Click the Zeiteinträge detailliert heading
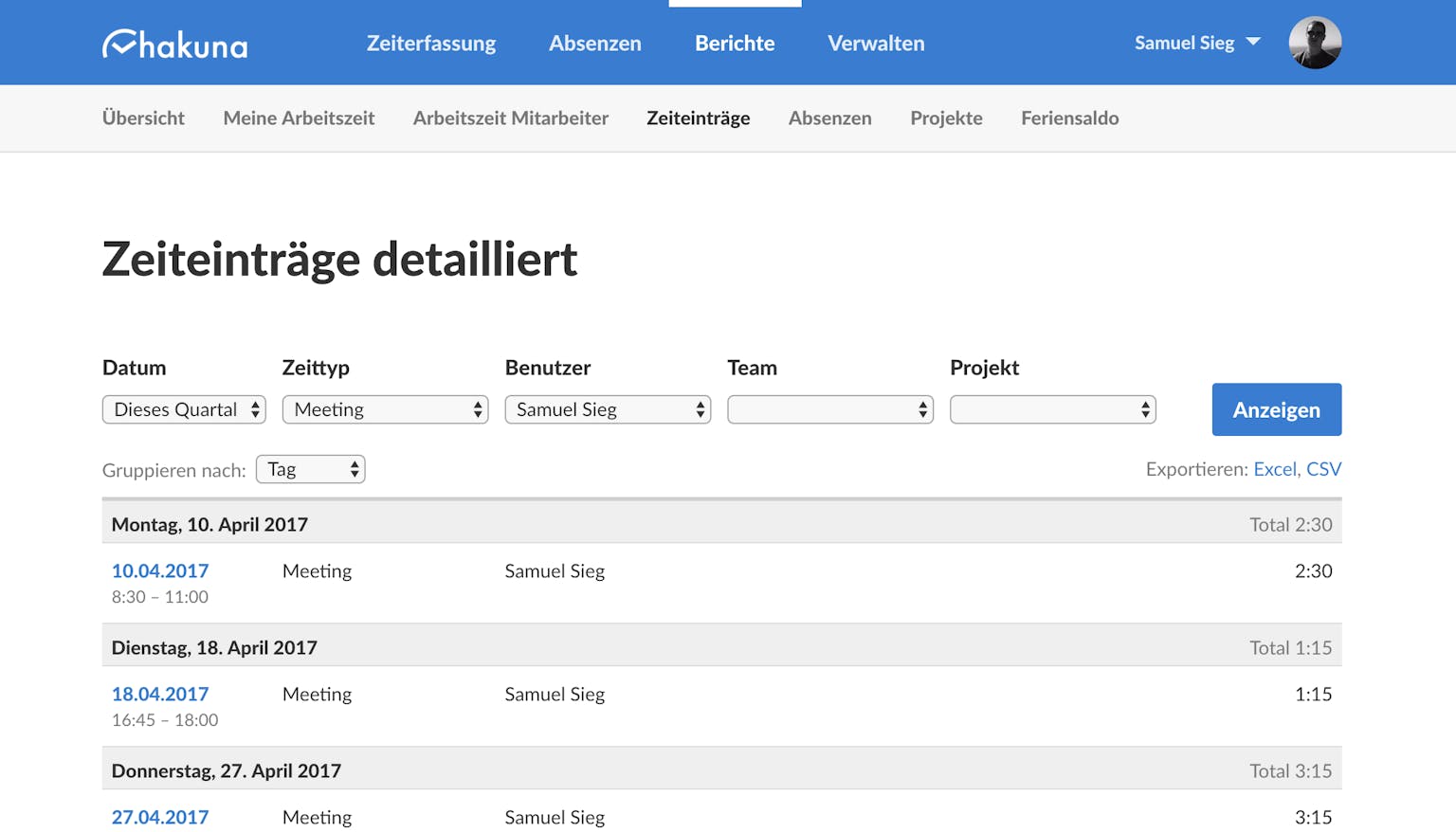Image resolution: width=1456 pixels, height=832 pixels. point(339,259)
